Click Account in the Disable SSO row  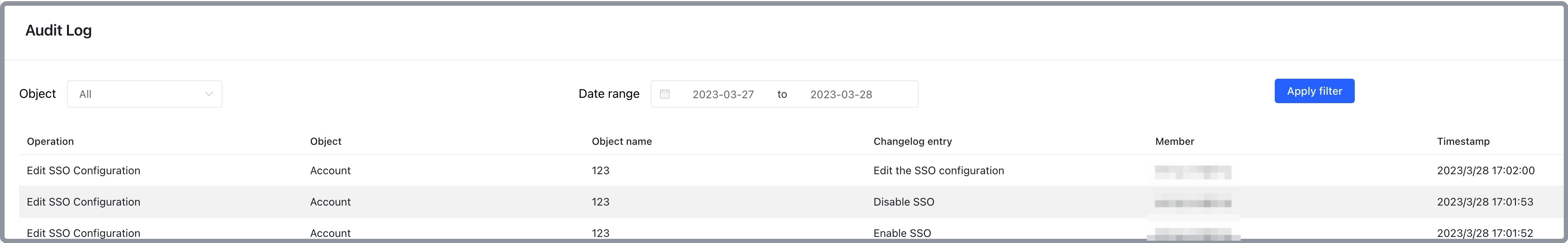(x=330, y=202)
